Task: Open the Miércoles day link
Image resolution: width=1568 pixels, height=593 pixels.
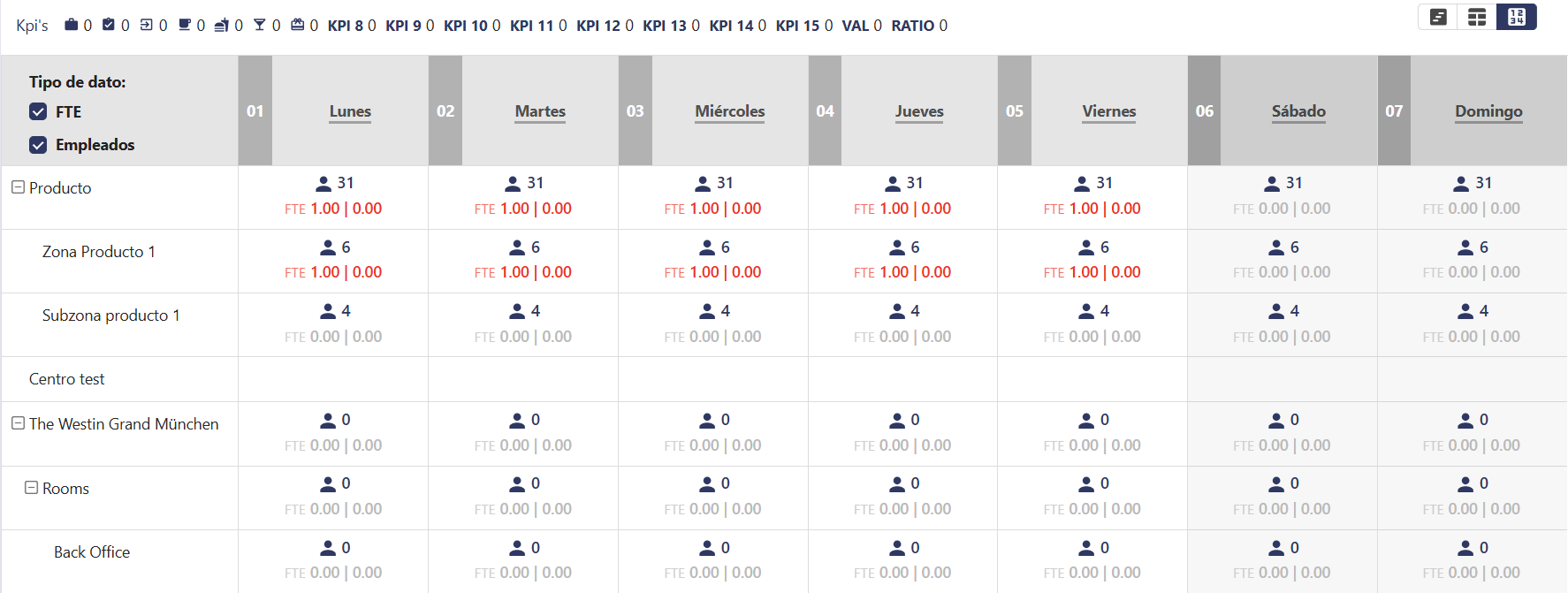Action: [x=730, y=111]
